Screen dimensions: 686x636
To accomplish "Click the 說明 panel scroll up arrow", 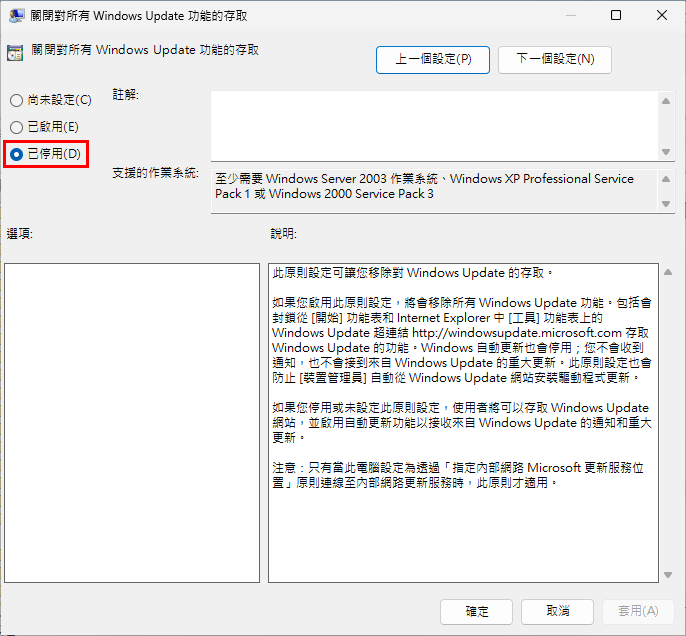I will click(x=668, y=272).
